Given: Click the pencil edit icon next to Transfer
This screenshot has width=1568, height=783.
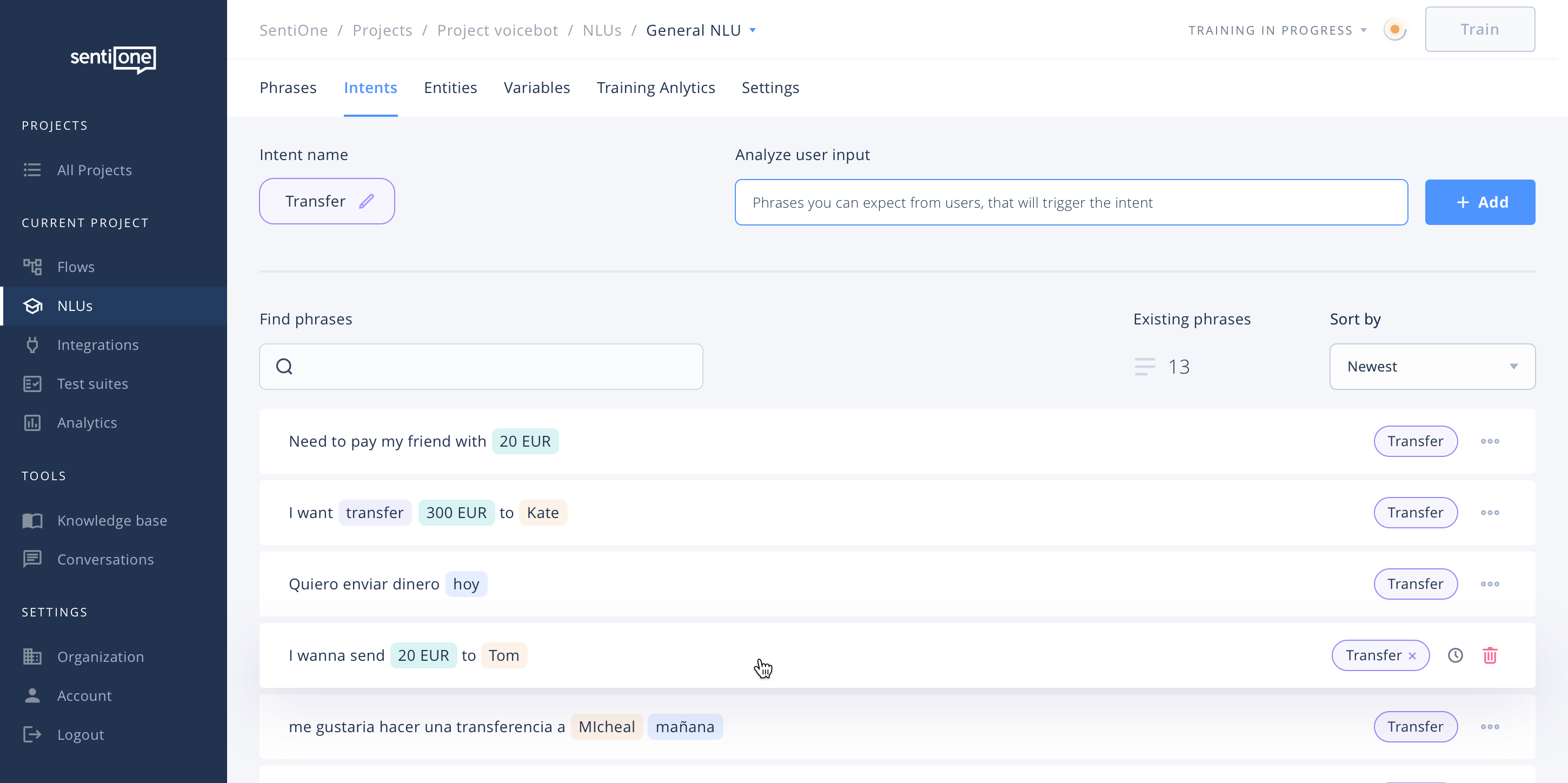Looking at the screenshot, I should pos(367,201).
